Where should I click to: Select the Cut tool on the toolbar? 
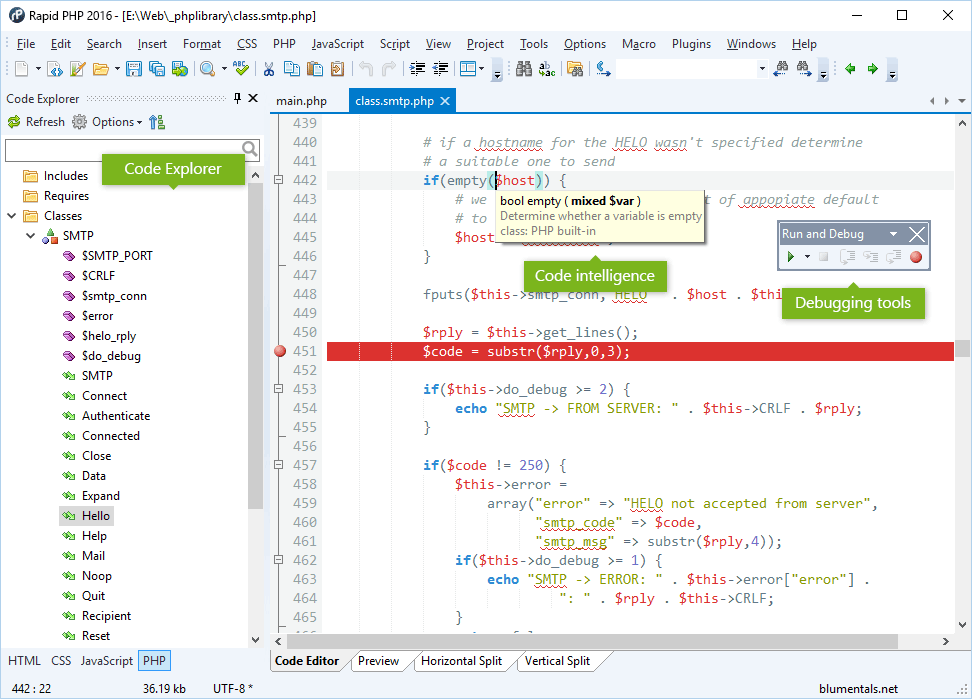(269, 69)
